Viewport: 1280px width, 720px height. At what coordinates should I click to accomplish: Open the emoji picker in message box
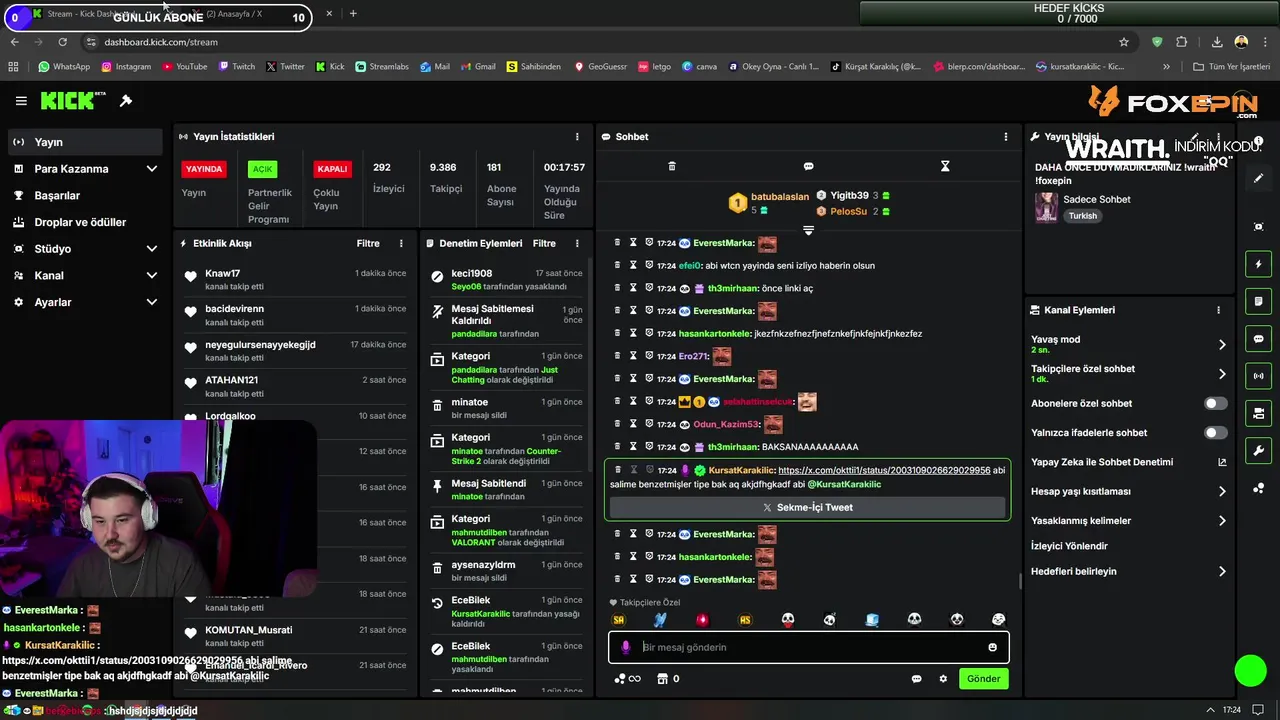993,647
